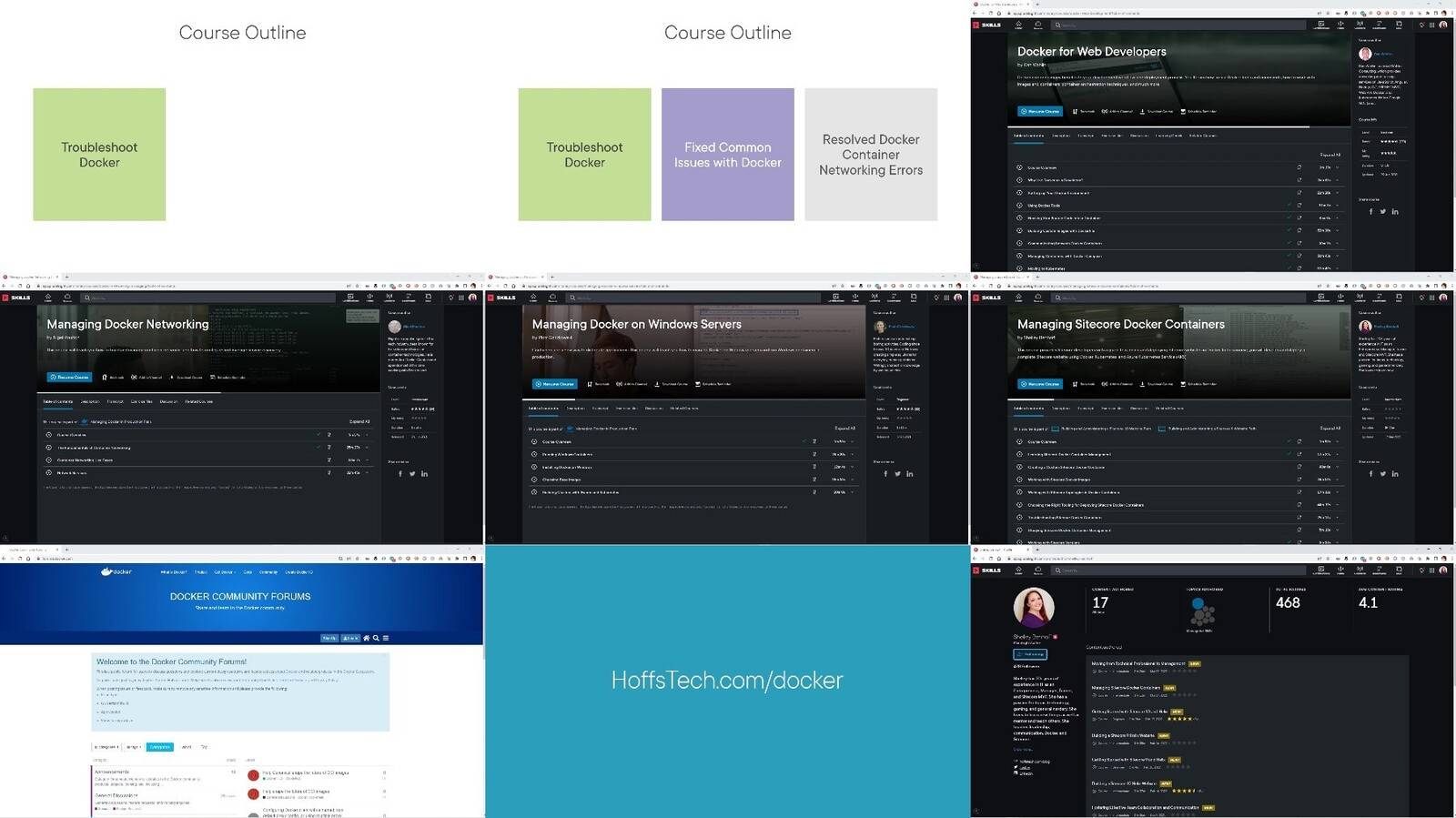Click the home icon in the Docker Community Forums bar
Image resolution: width=1456 pixels, height=818 pixels.
tap(366, 638)
